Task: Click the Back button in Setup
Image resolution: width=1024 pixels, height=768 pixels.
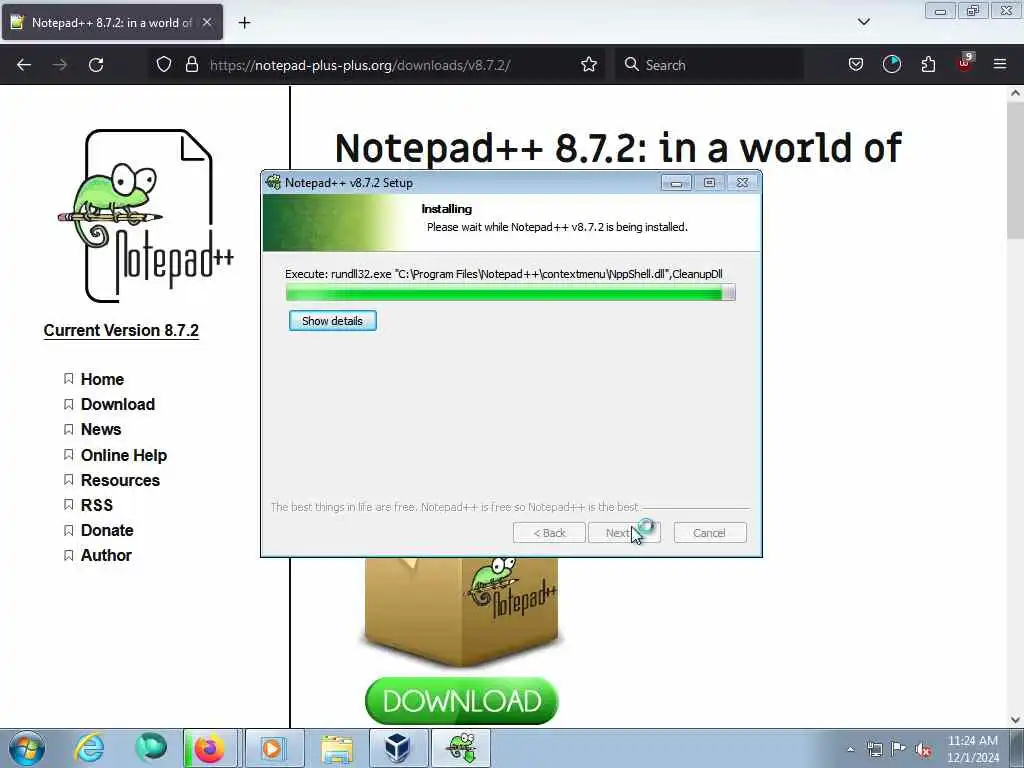Action: [549, 533]
